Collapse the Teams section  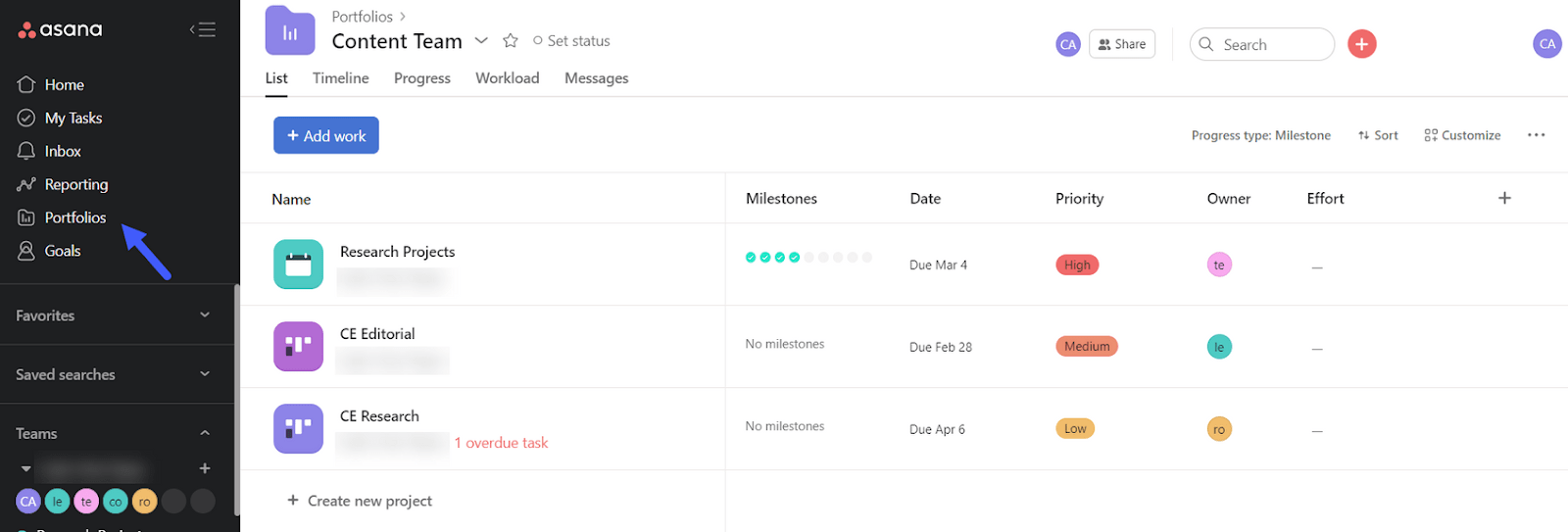[205, 433]
